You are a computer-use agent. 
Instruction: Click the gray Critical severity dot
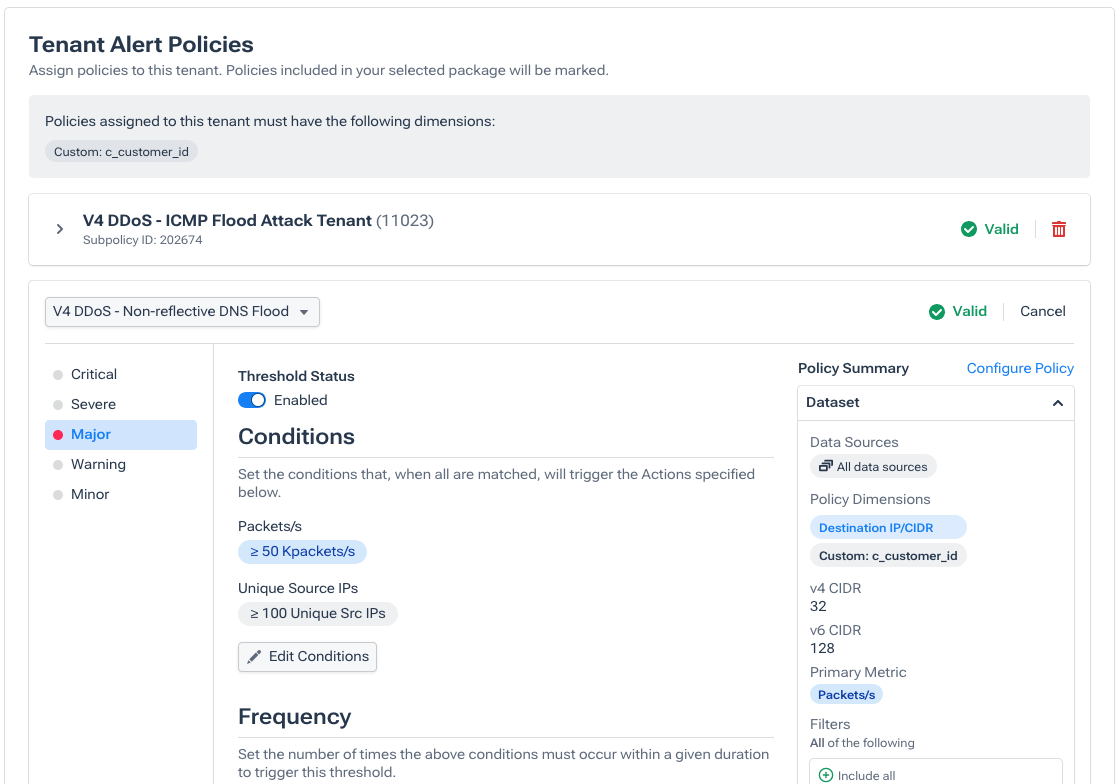coord(58,375)
